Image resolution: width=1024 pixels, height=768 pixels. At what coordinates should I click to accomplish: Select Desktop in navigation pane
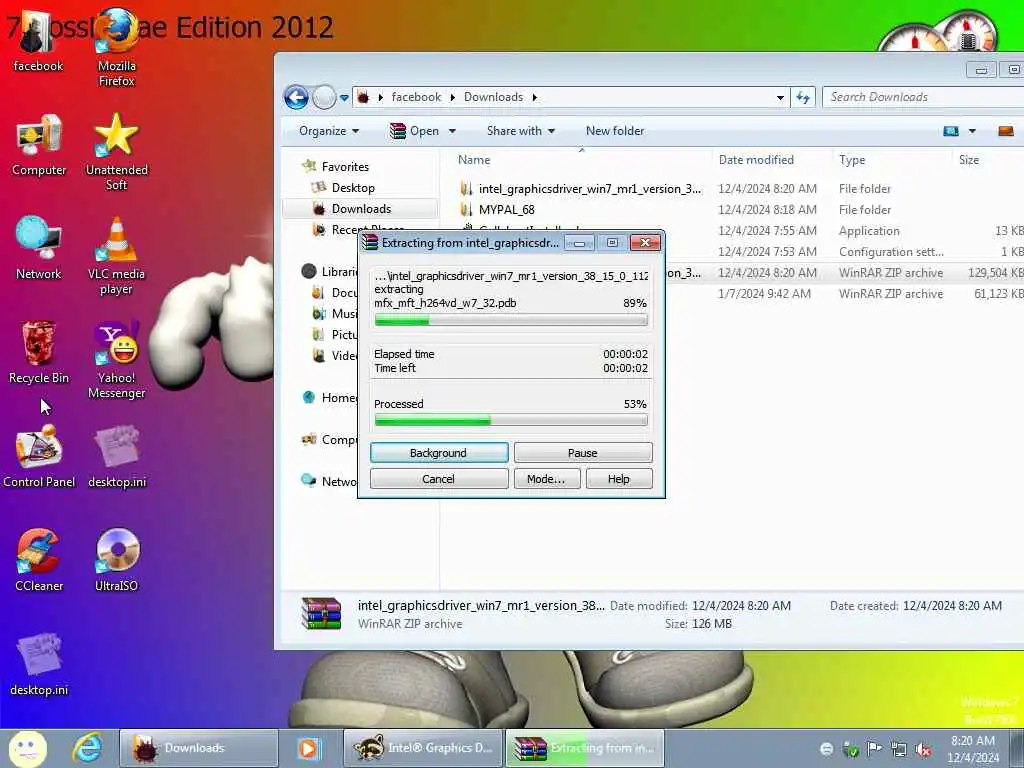click(343, 187)
